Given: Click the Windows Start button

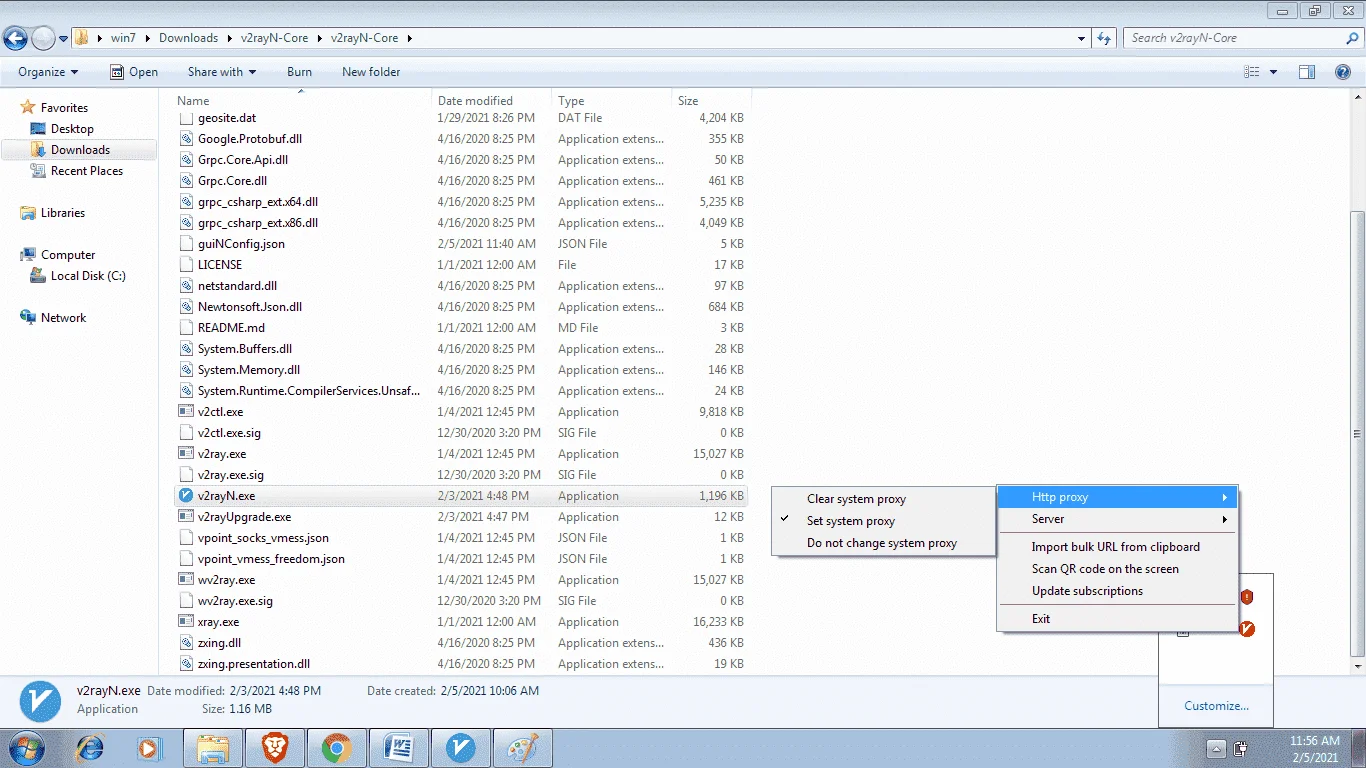Looking at the screenshot, I should 27,748.
